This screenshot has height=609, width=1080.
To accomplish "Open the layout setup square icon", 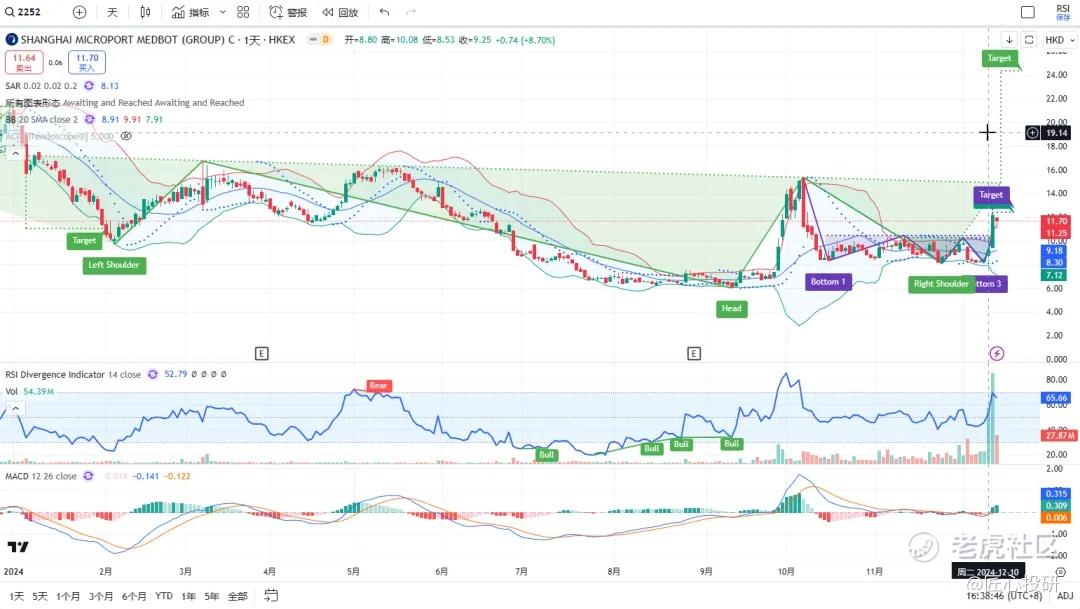I will [x=1028, y=12].
